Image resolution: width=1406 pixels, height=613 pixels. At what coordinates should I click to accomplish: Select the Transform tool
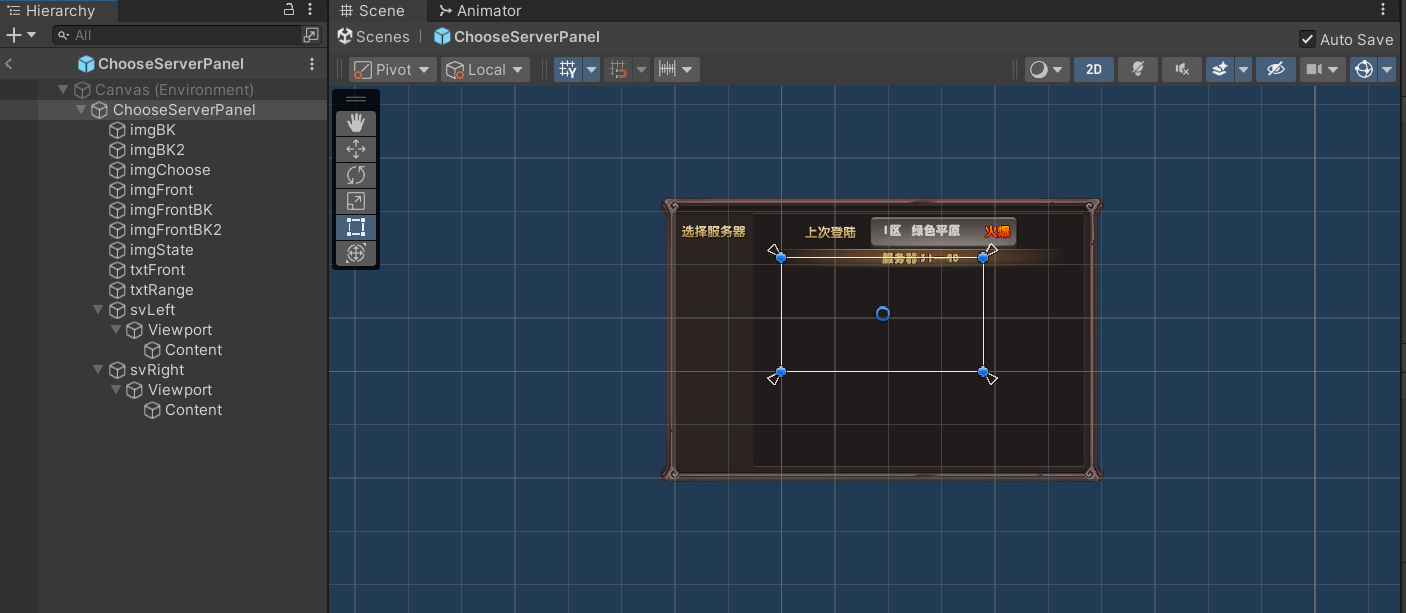356,253
